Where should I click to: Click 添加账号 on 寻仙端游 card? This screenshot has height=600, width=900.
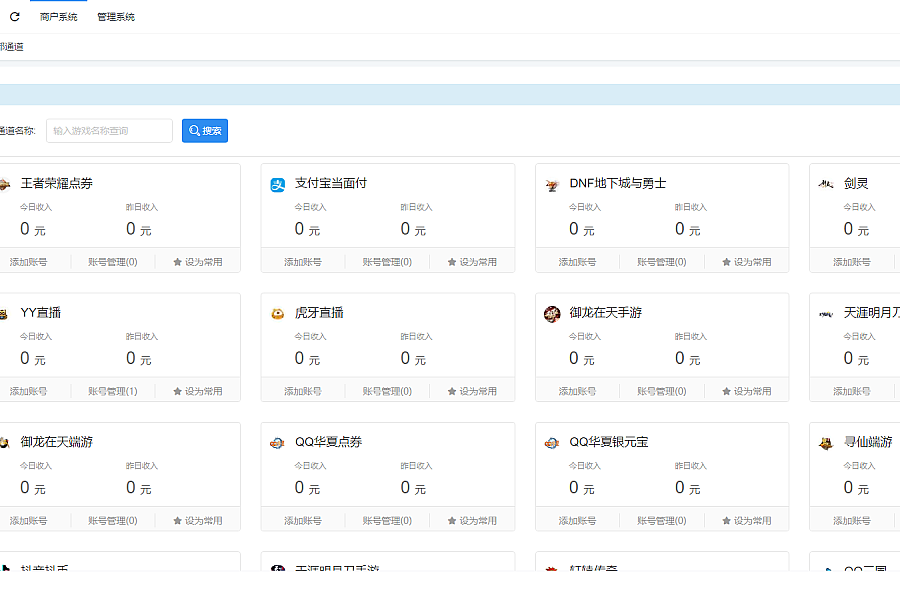[x=851, y=521]
